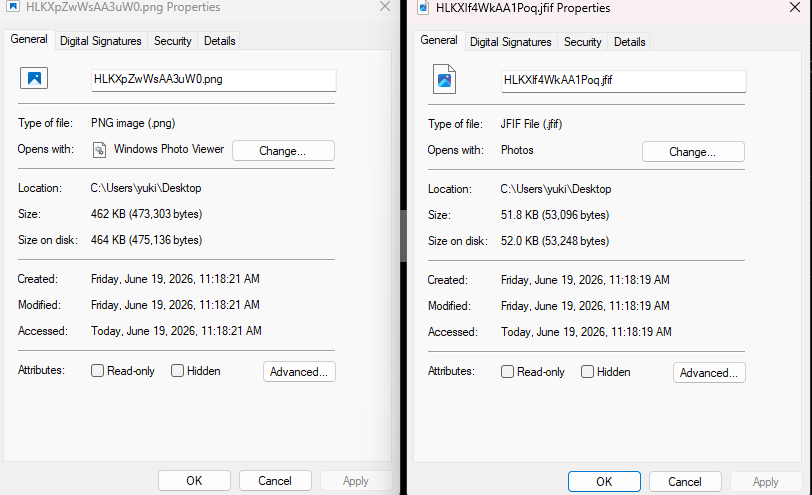812x495 pixels.
Task: Click '464 KB (475,136 bytes)' size on disk
Action: [147, 240]
